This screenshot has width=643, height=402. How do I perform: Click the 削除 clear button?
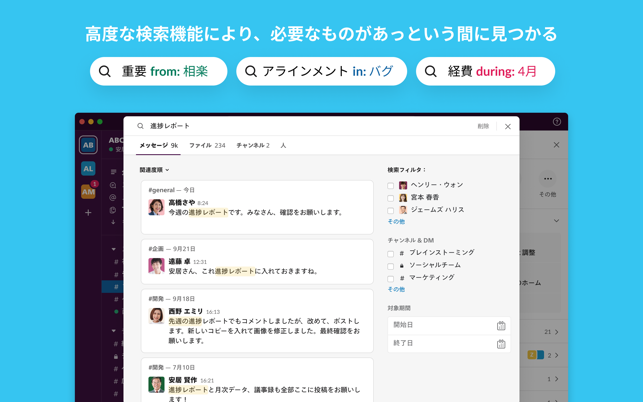[x=483, y=127]
